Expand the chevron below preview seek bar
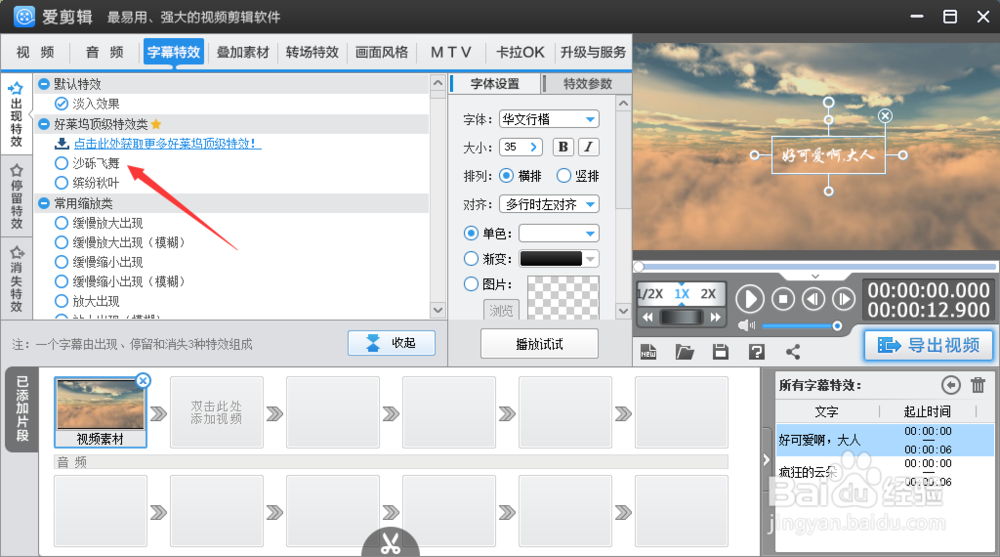 (x=815, y=276)
